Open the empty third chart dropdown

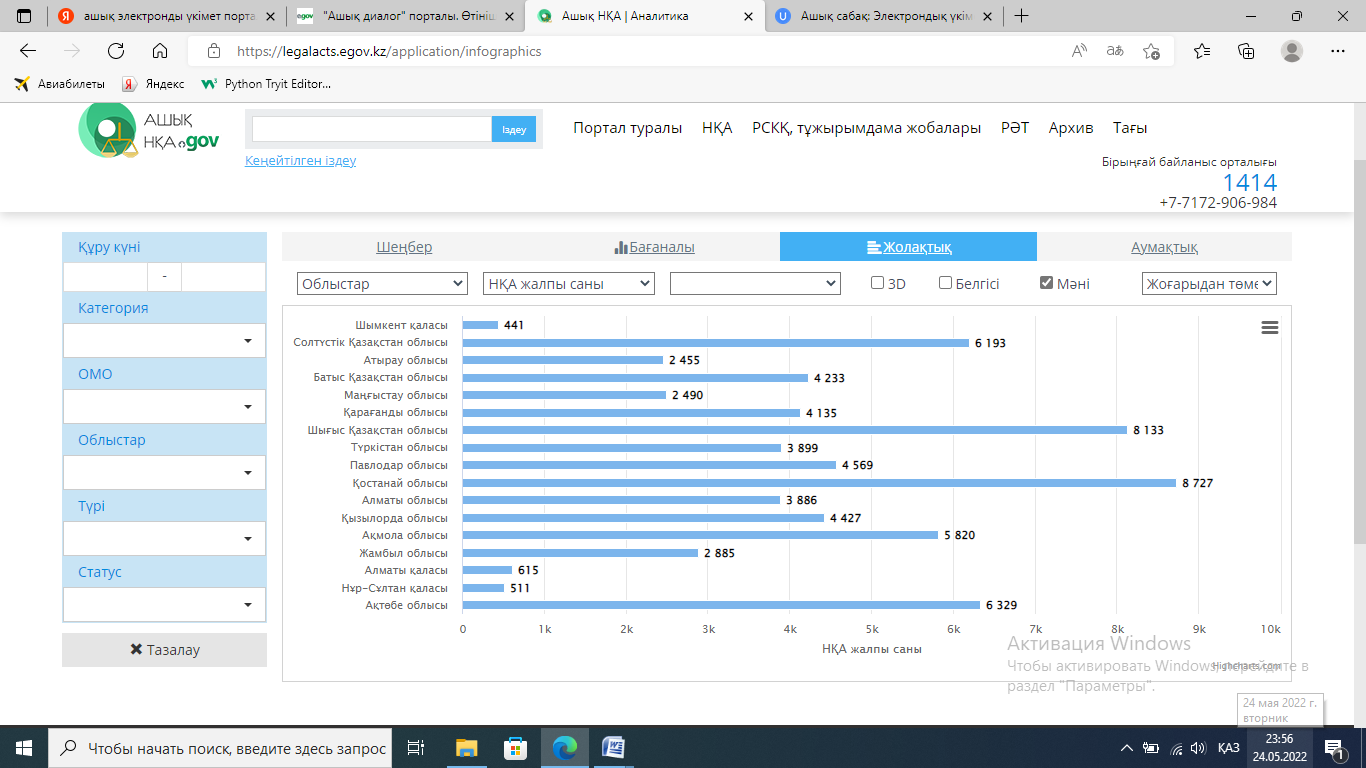[755, 284]
